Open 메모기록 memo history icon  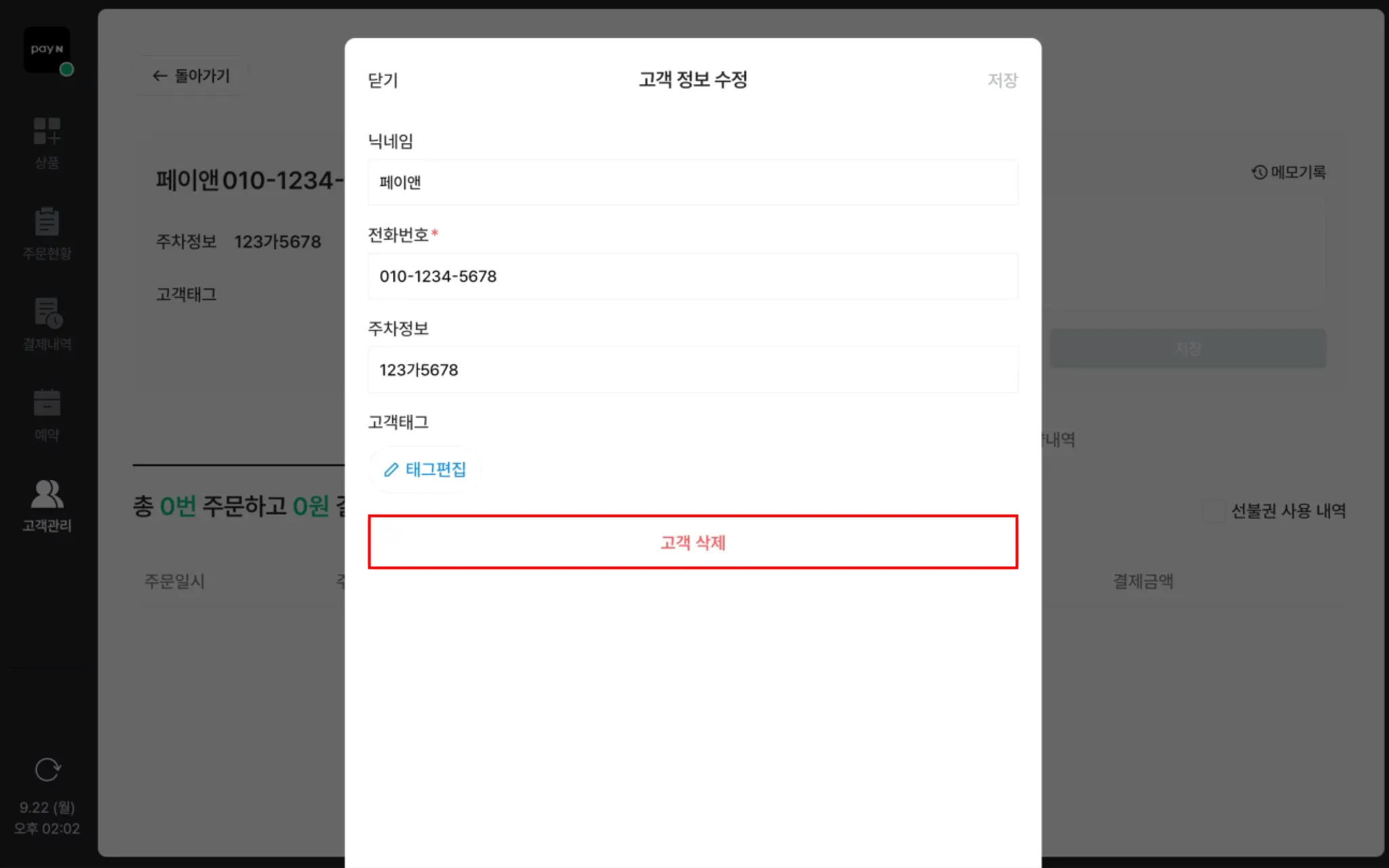[x=1289, y=172]
